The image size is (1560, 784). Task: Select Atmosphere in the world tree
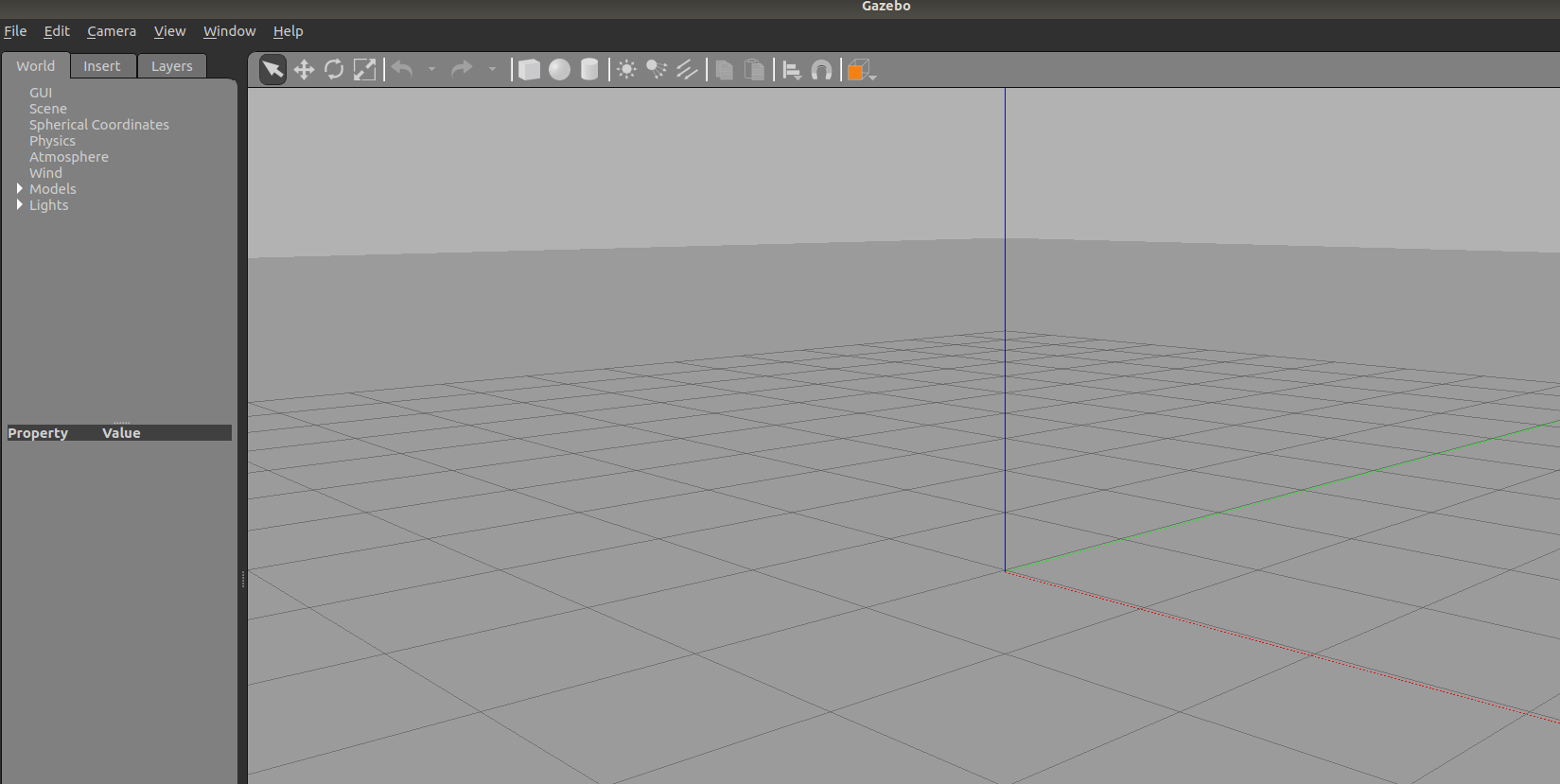click(x=69, y=157)
